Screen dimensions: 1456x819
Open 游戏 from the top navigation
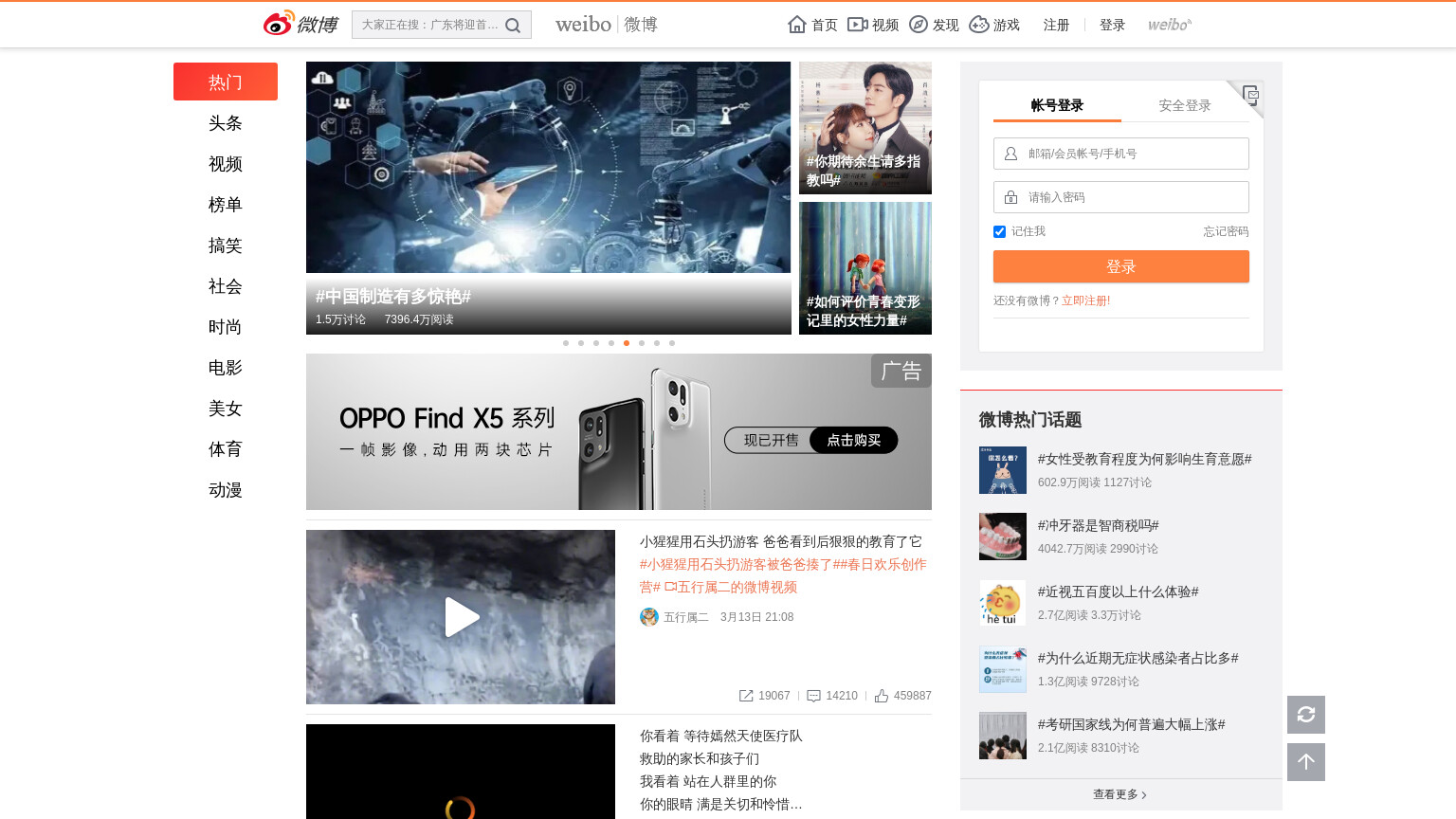coord(994,25)
